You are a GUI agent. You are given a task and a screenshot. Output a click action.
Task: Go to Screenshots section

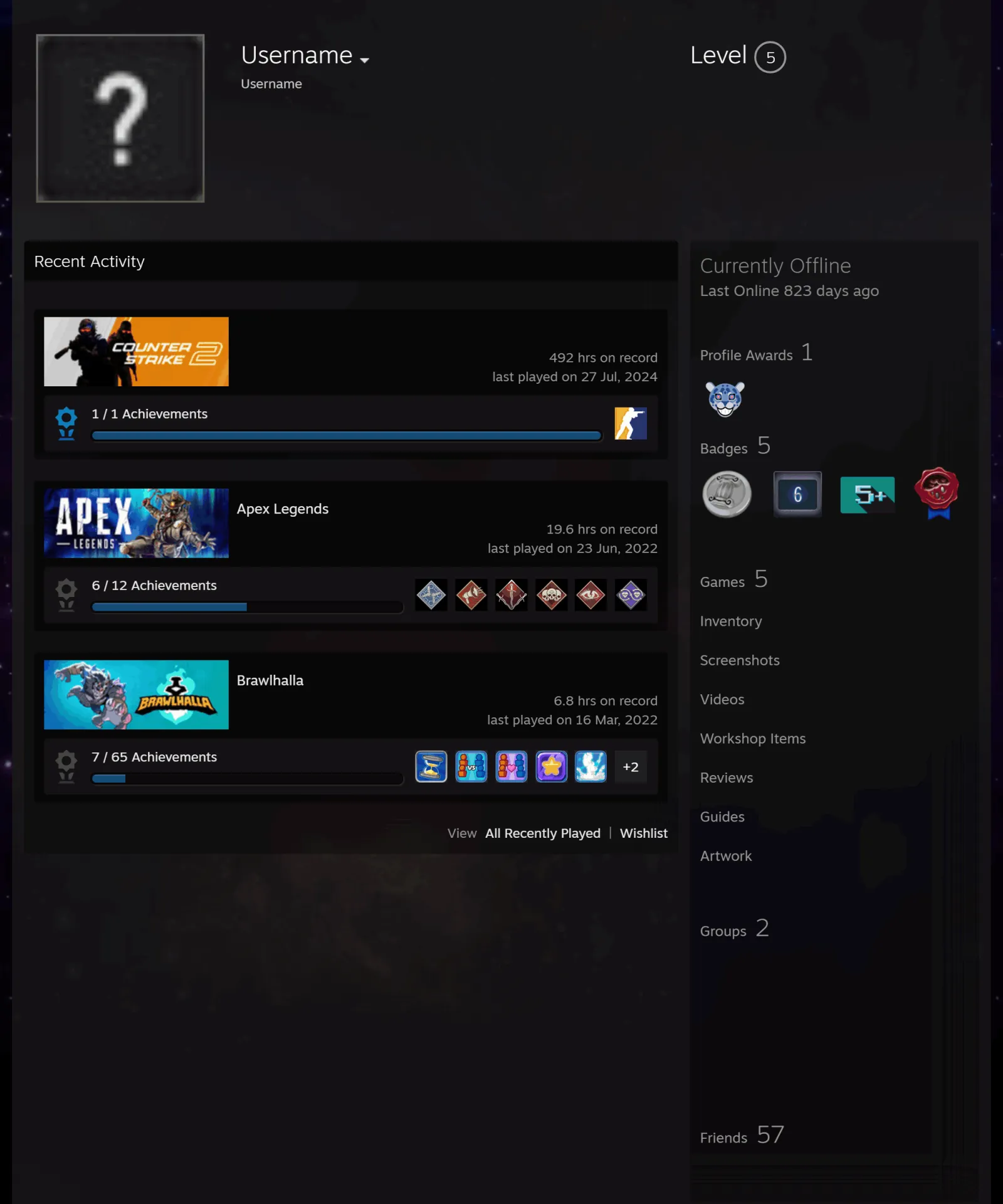click(x=740, y=660)
